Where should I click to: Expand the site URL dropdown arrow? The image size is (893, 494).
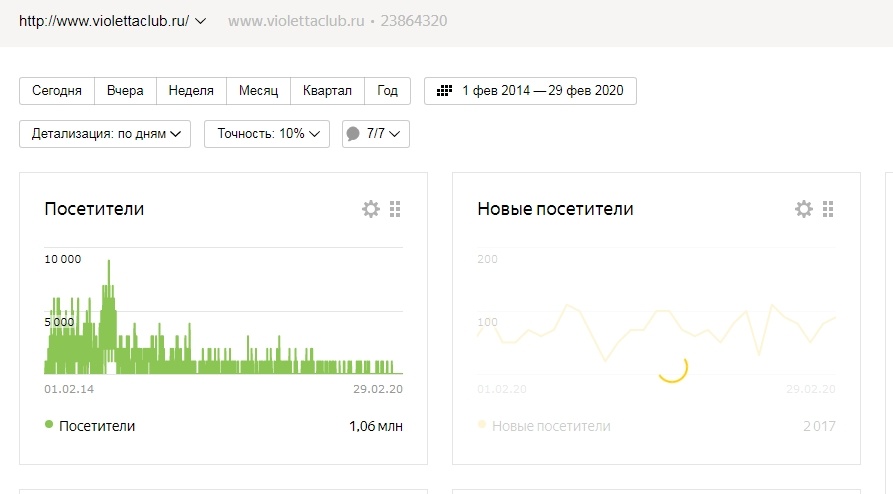pos(200,21)
